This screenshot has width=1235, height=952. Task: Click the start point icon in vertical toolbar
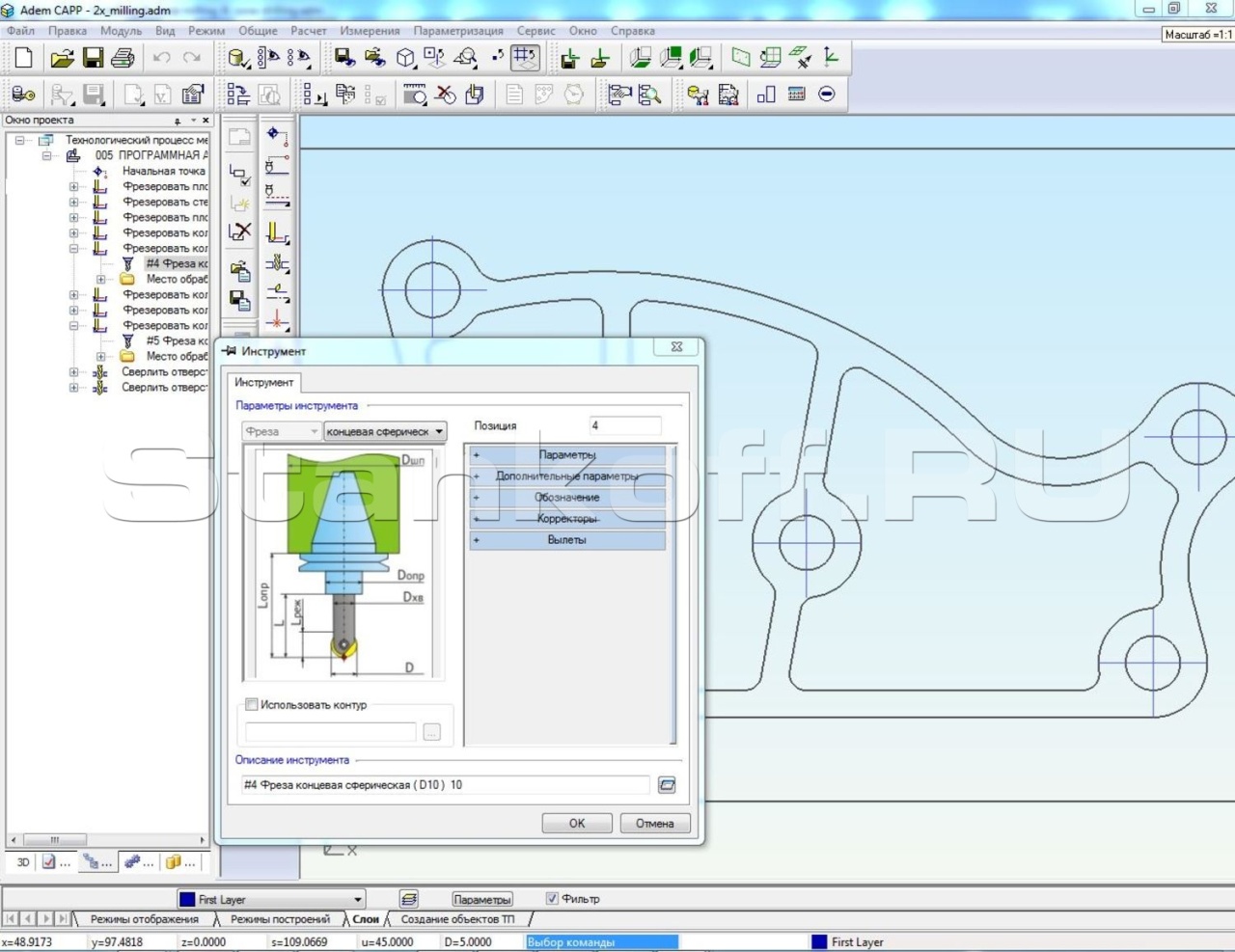(x=276, y=134)
